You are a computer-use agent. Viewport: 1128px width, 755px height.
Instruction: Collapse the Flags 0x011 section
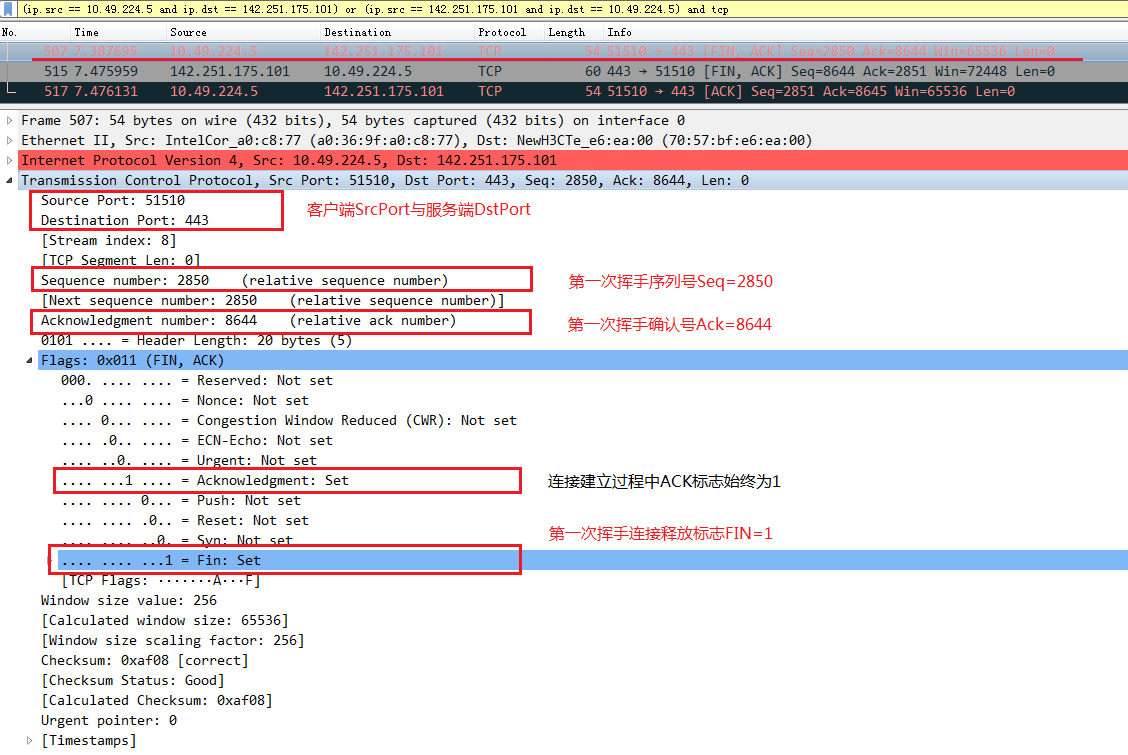30,360
